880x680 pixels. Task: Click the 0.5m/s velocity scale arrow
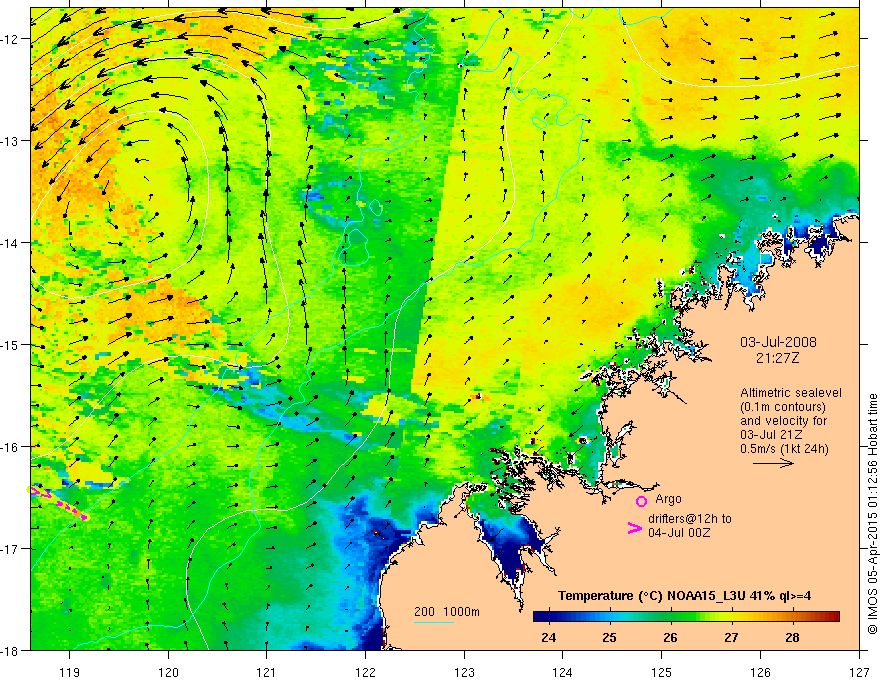(773, 463)
